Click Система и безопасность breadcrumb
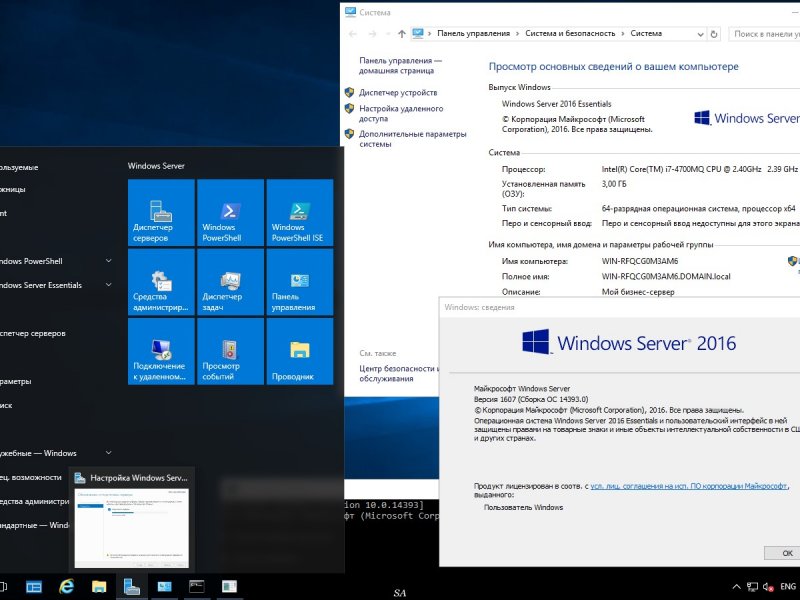800x600 pixels. (x=570, y=33)
